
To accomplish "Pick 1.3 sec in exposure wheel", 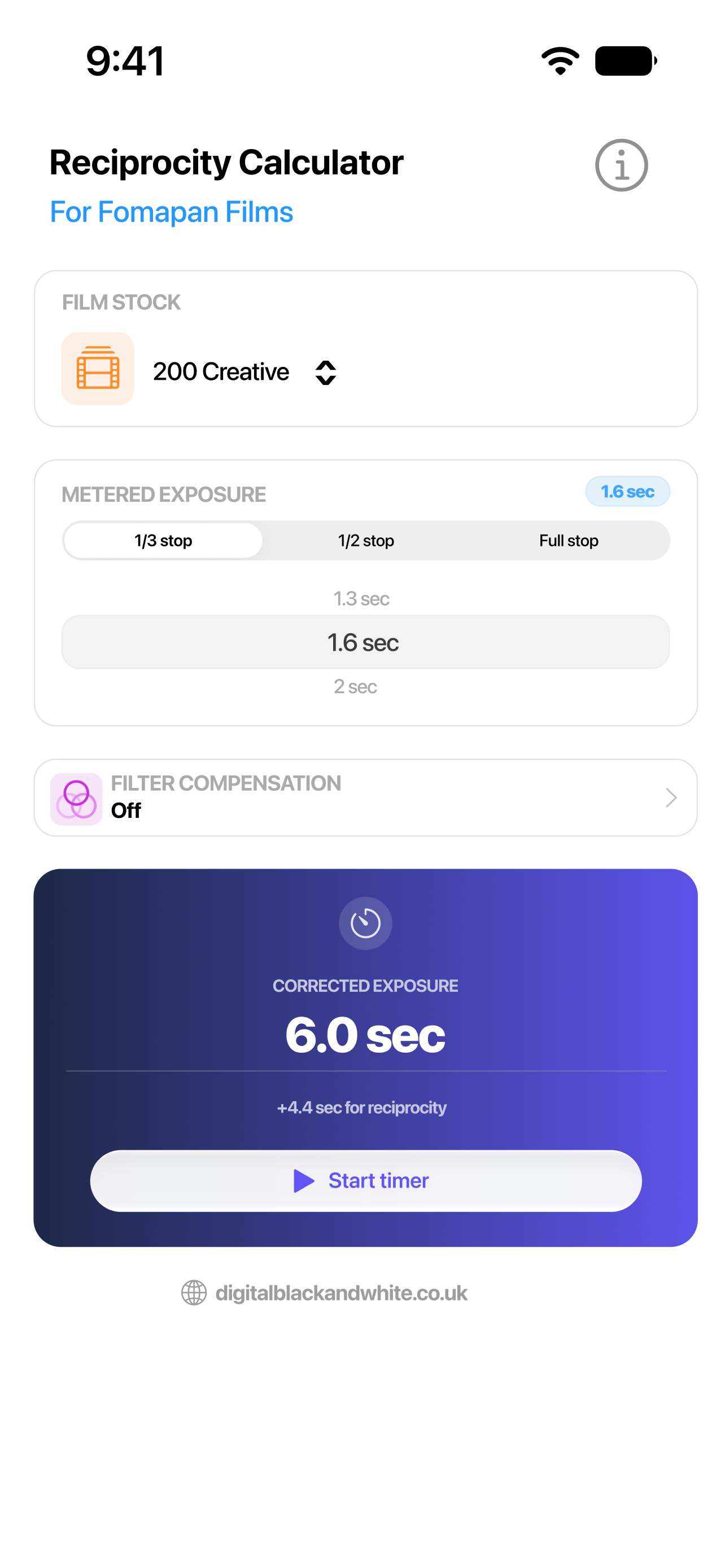I will [x=361, y=598].
